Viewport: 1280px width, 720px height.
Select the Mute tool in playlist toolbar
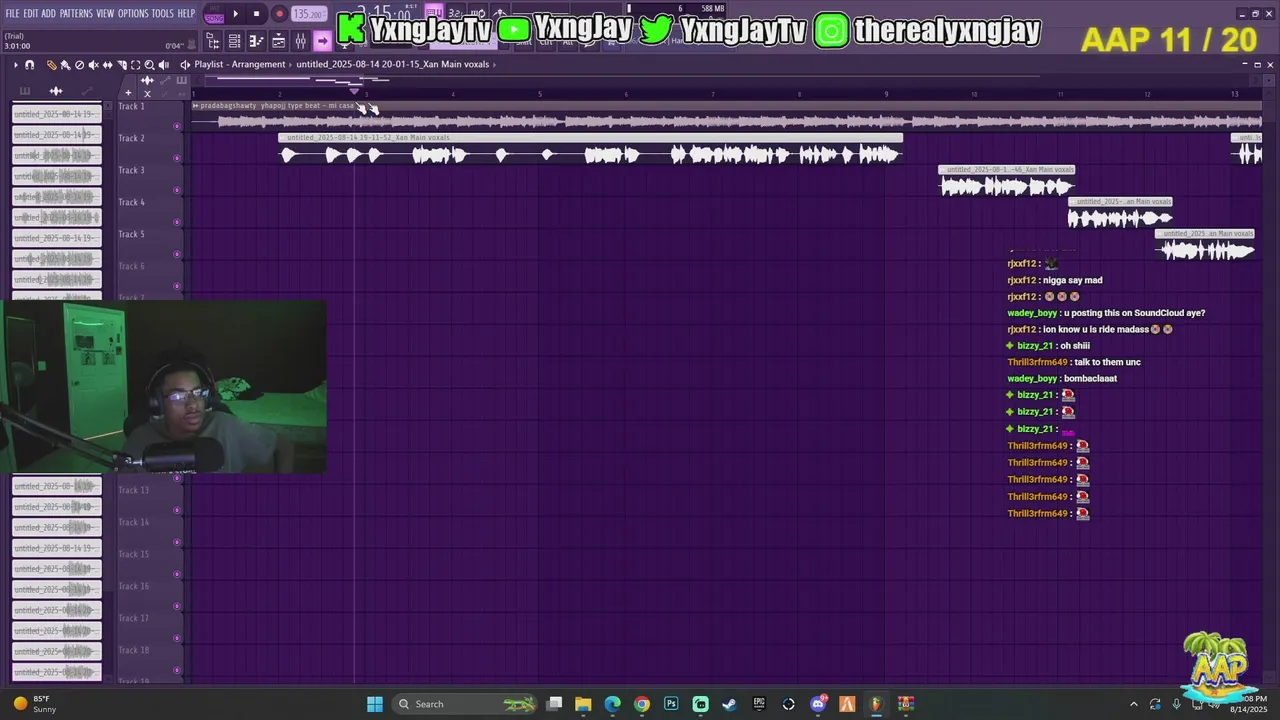click(x=93, y=64)
